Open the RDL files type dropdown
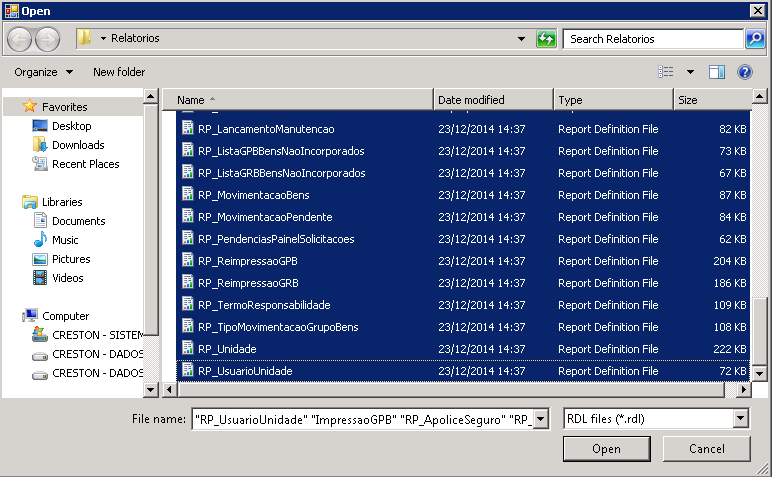 pos(740,419)
